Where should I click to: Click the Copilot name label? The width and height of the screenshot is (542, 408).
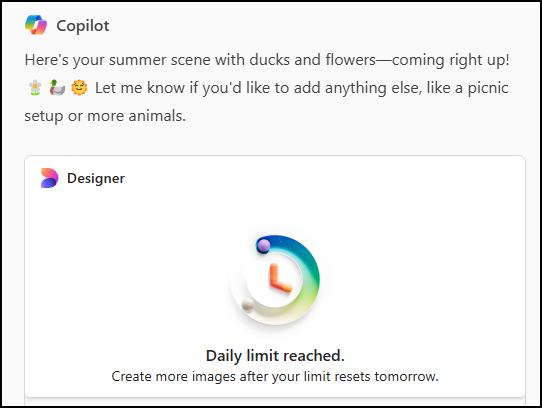[x=83, y=26]
